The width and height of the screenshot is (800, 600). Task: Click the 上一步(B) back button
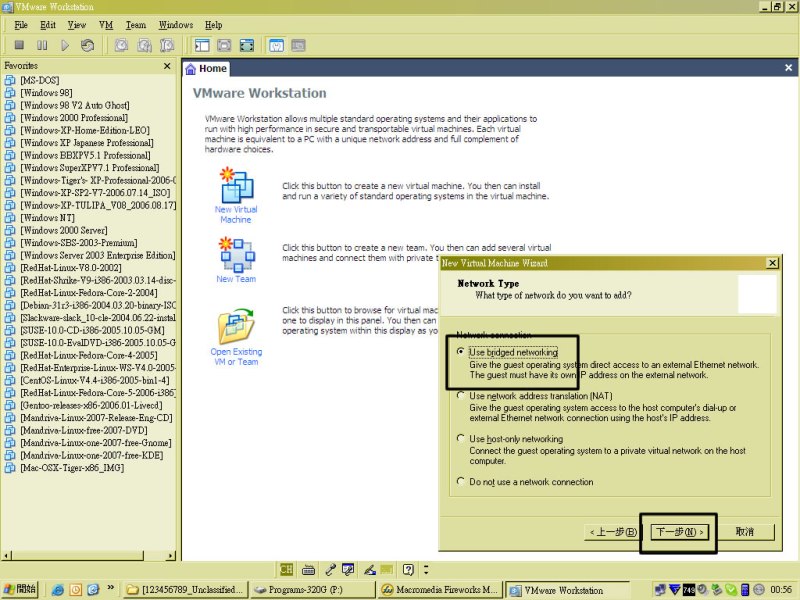(613, 532)
